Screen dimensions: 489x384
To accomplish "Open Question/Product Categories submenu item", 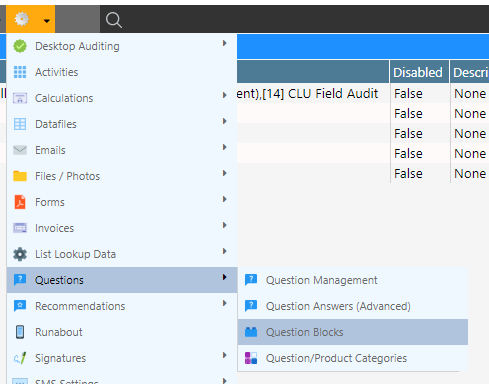I will tap(353, 358).
